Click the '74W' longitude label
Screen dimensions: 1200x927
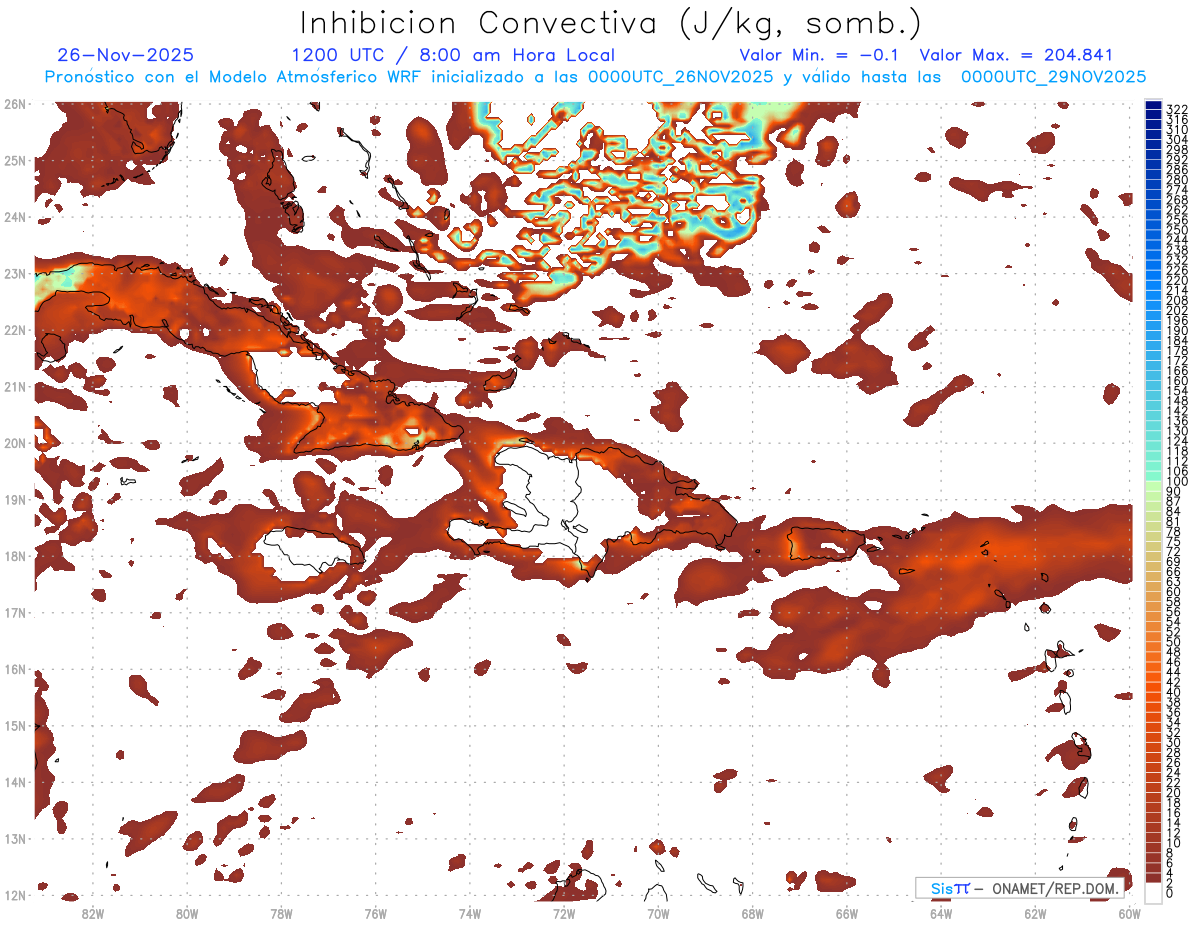tap(469, 913)
